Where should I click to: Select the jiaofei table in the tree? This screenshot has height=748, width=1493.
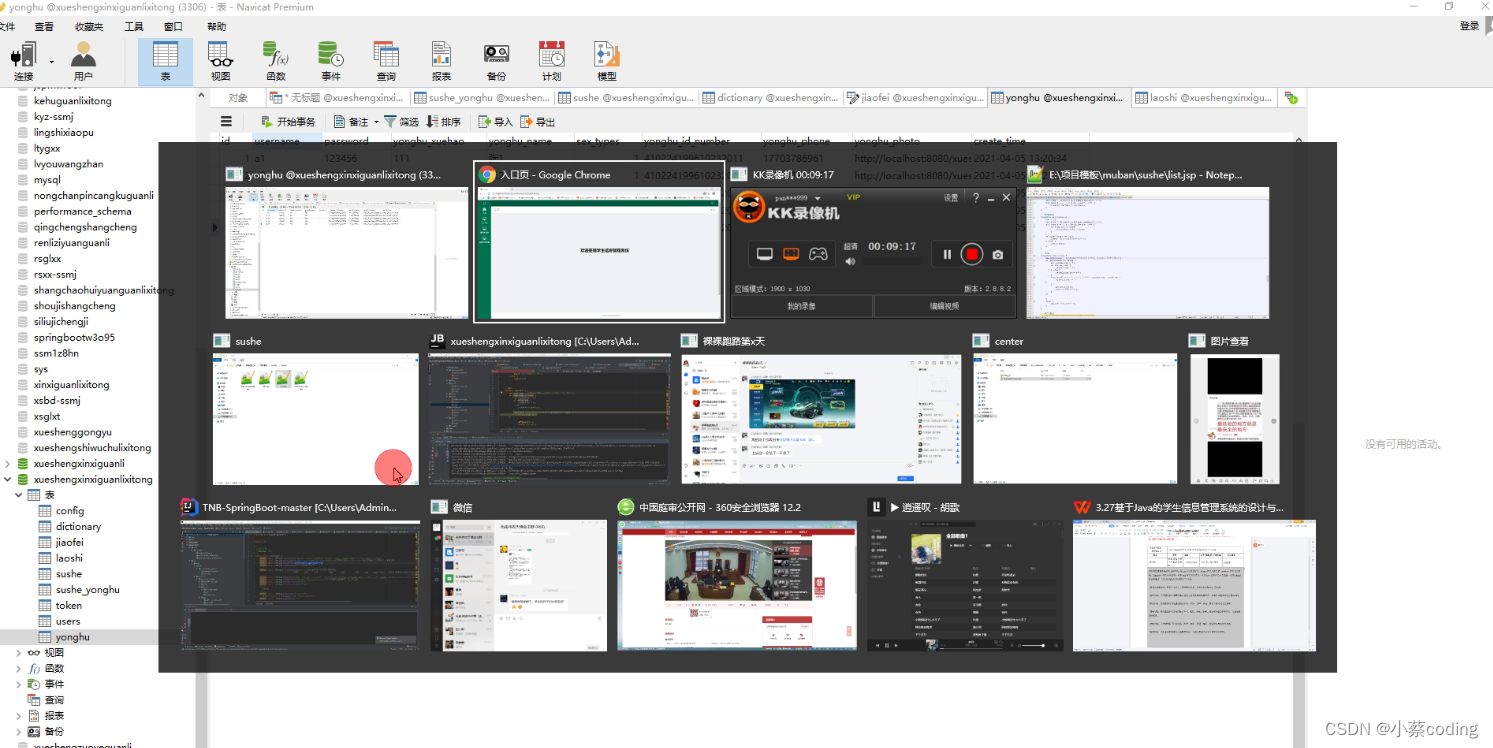69,542
